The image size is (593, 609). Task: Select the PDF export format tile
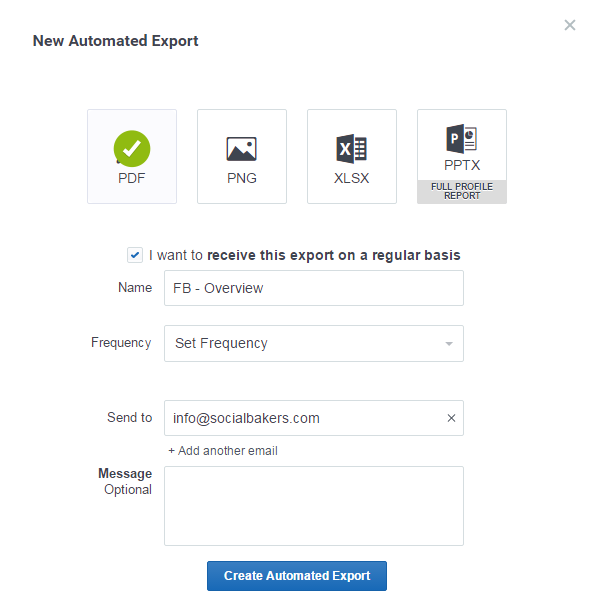[x=132, y=156]
